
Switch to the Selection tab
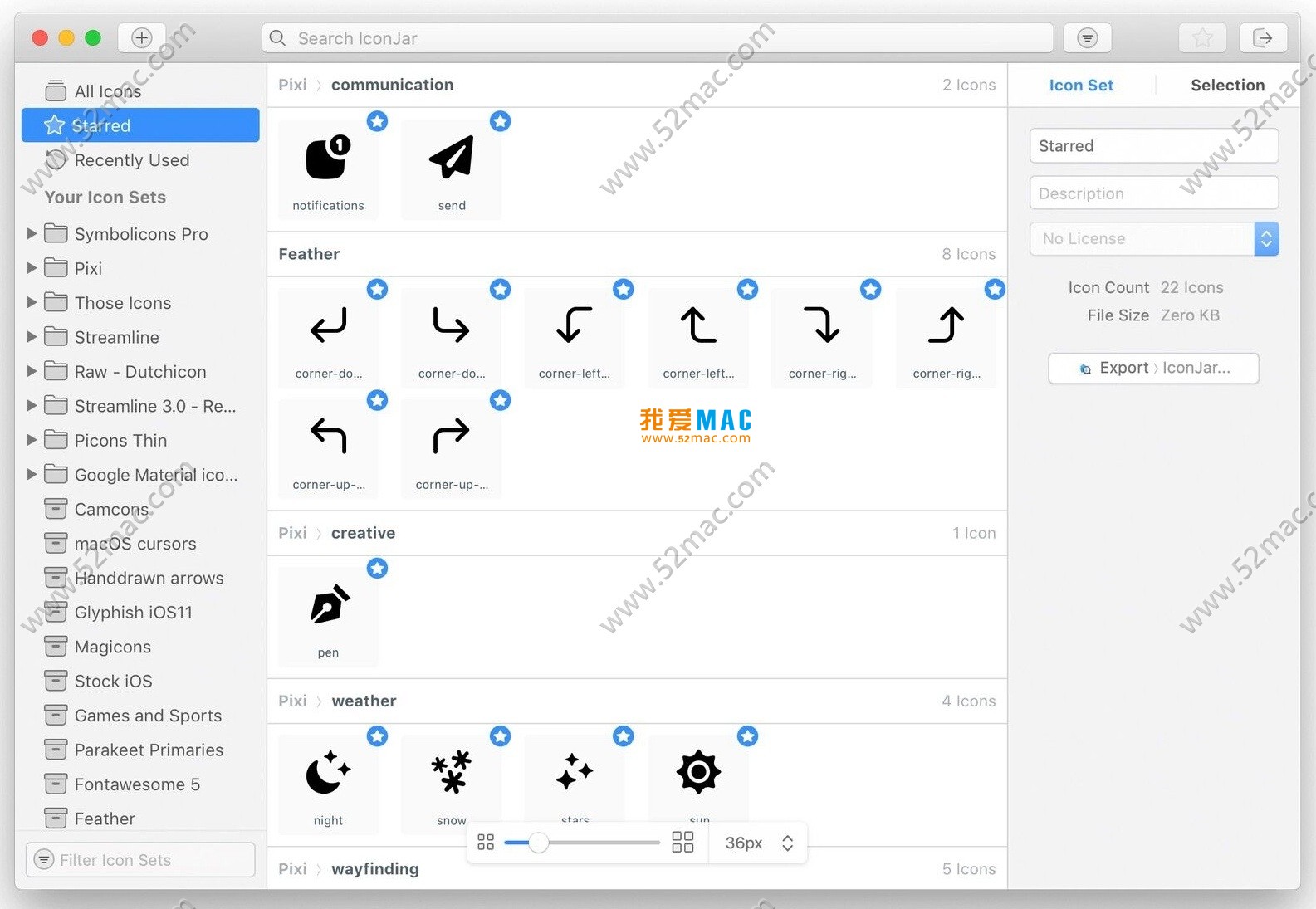pyautogui.click(x=1228, y=85)
